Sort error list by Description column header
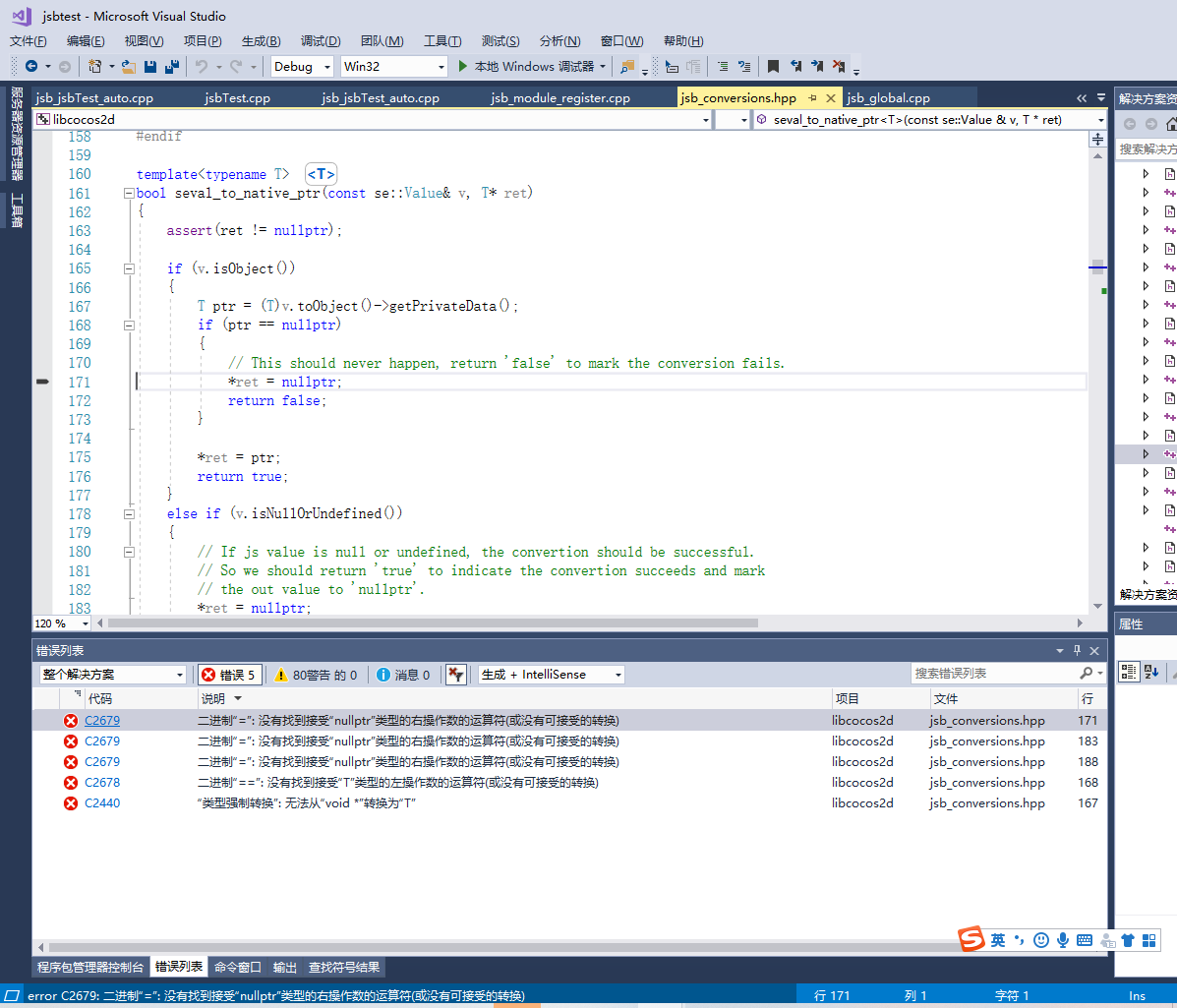 pos(514,699)
